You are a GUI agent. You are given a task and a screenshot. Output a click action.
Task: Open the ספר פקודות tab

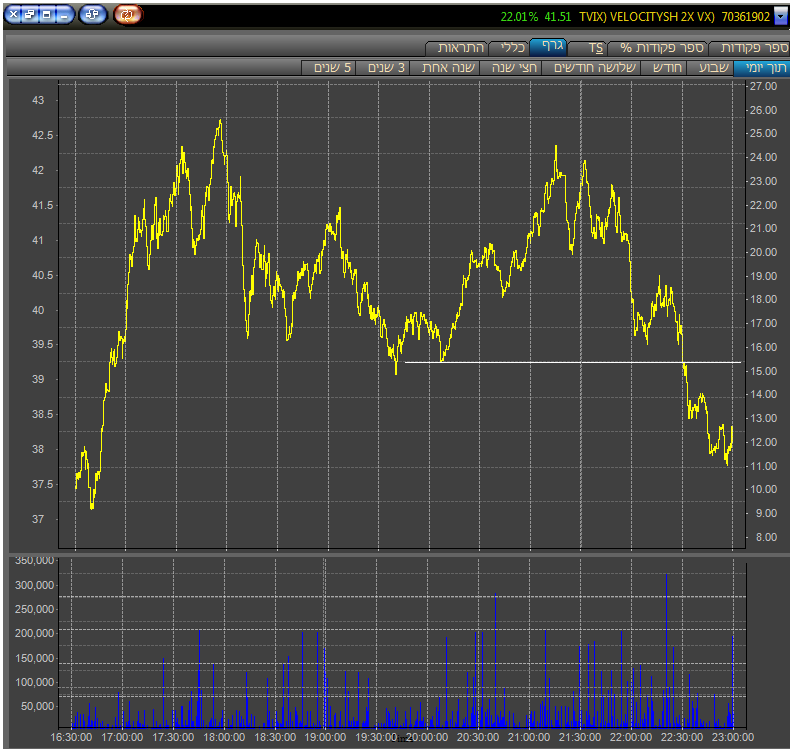point(750,48)
